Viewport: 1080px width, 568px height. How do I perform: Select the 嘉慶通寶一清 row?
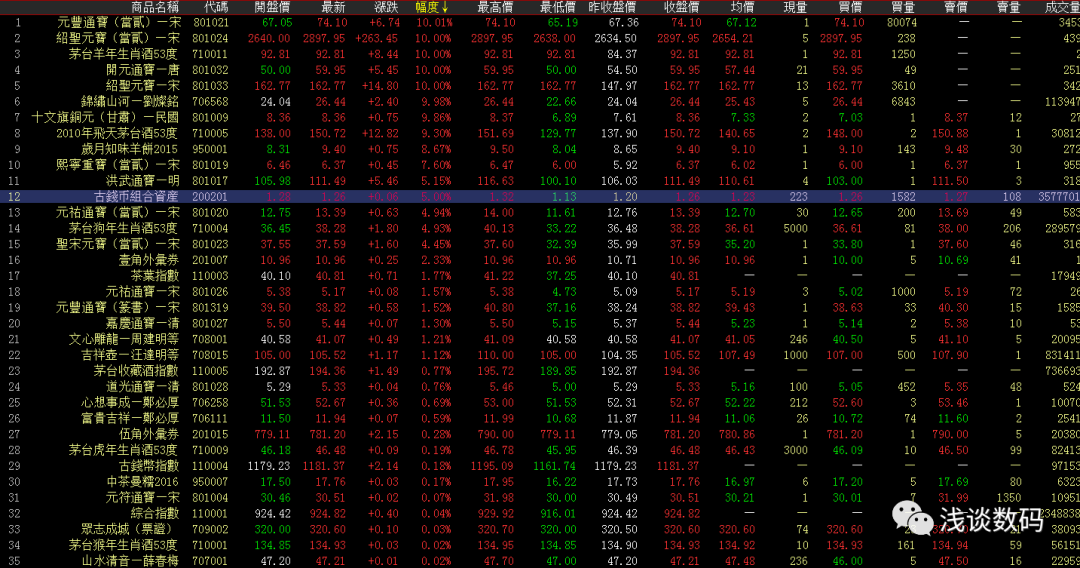[540, 324]
